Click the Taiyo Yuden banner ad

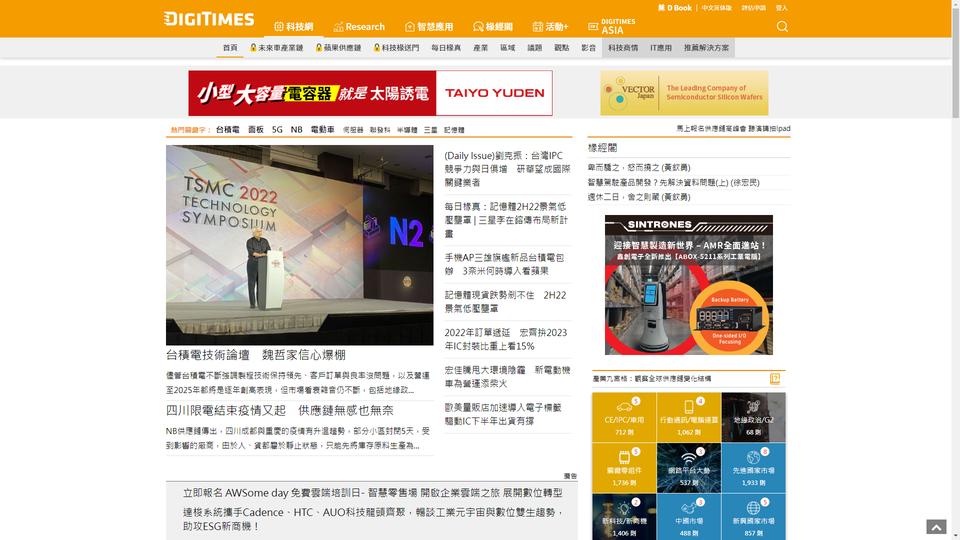(x=370, y=93)
